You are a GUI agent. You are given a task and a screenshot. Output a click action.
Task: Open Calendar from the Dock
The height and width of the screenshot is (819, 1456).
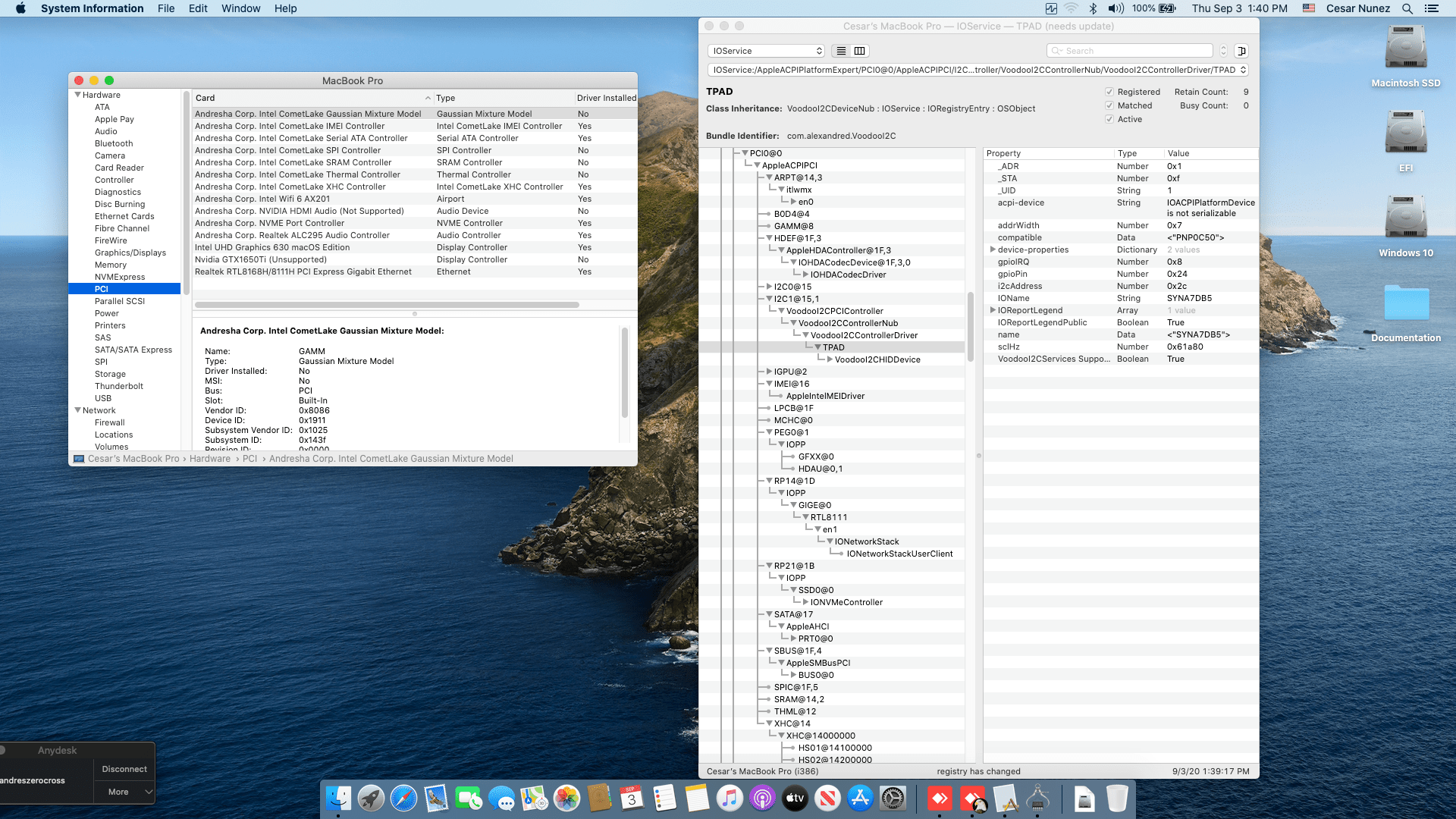(x=632, y=799)
